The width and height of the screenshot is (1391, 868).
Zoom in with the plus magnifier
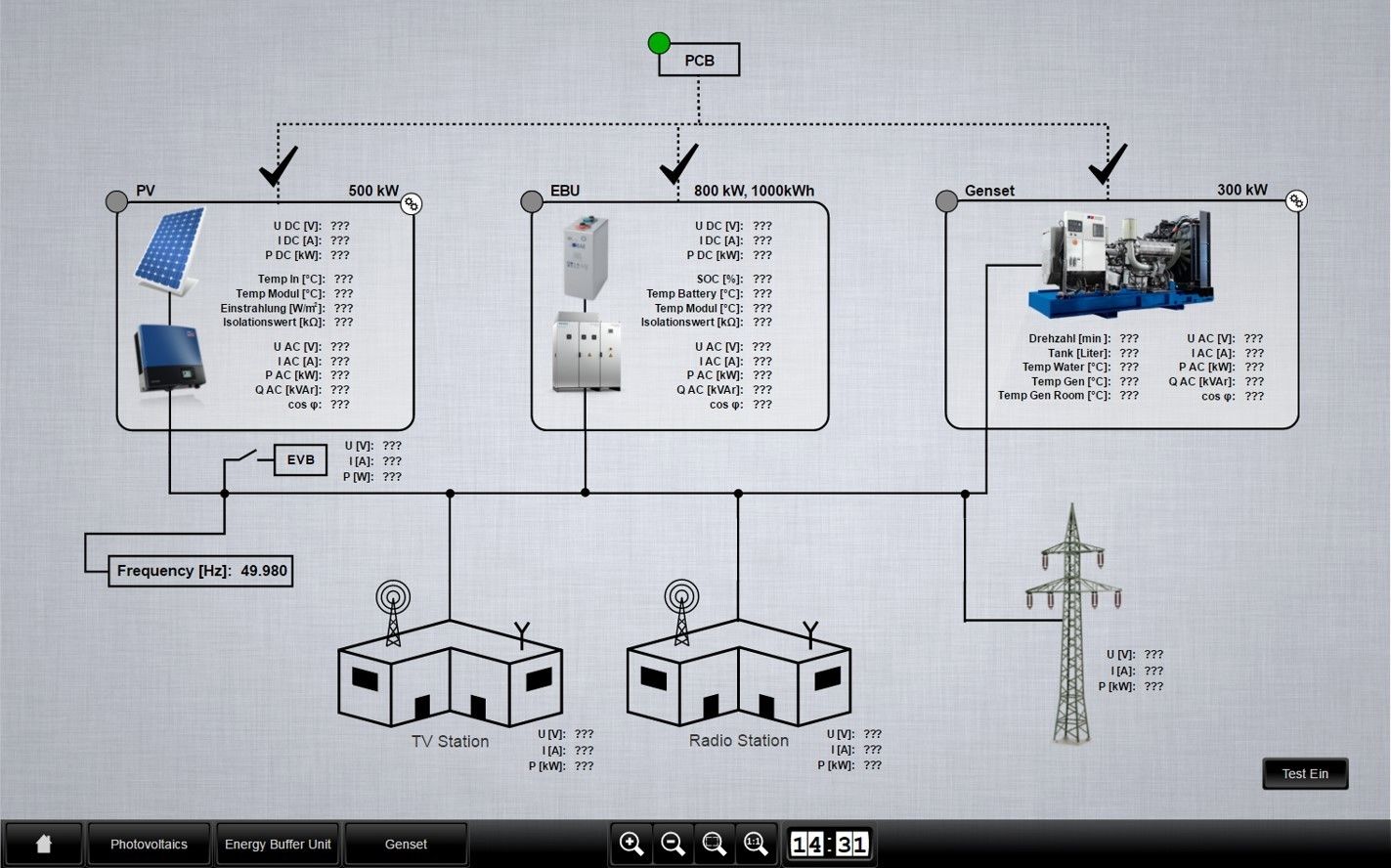tap(631, 844)
